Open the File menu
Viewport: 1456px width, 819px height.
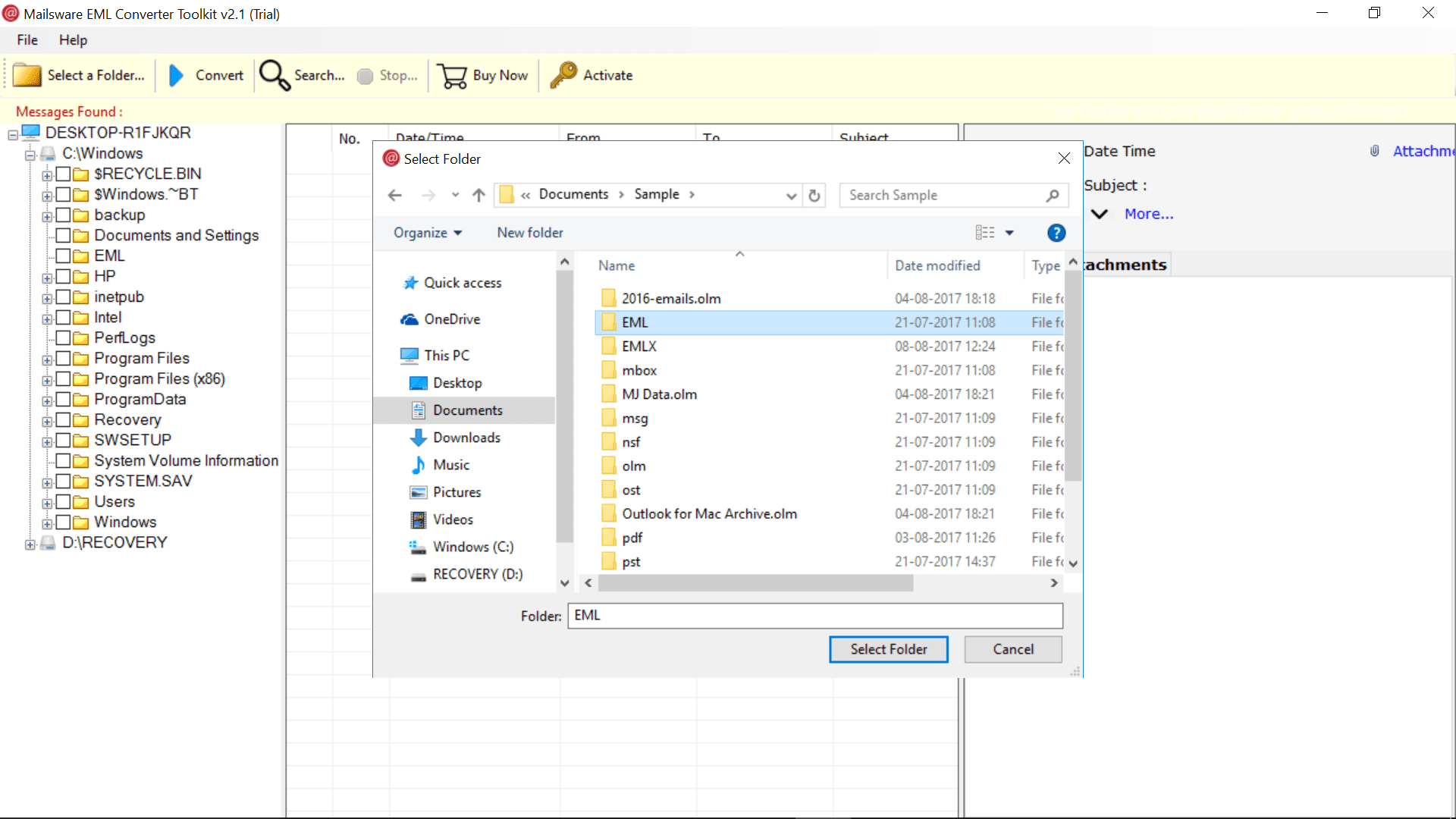[27, 40]
